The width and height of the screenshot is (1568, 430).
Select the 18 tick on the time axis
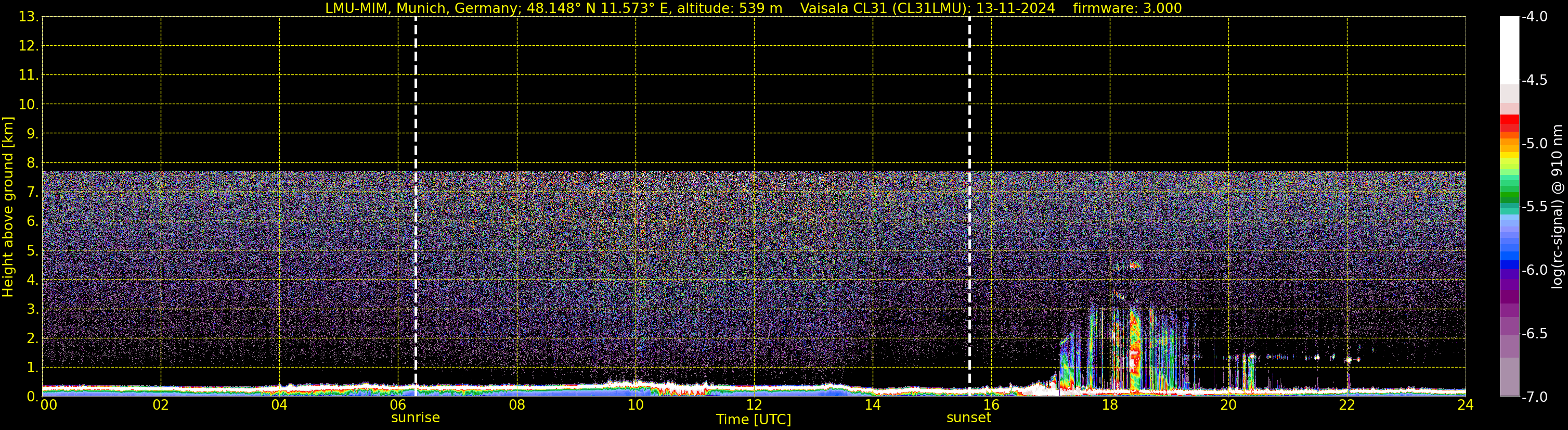point(1110,406)
